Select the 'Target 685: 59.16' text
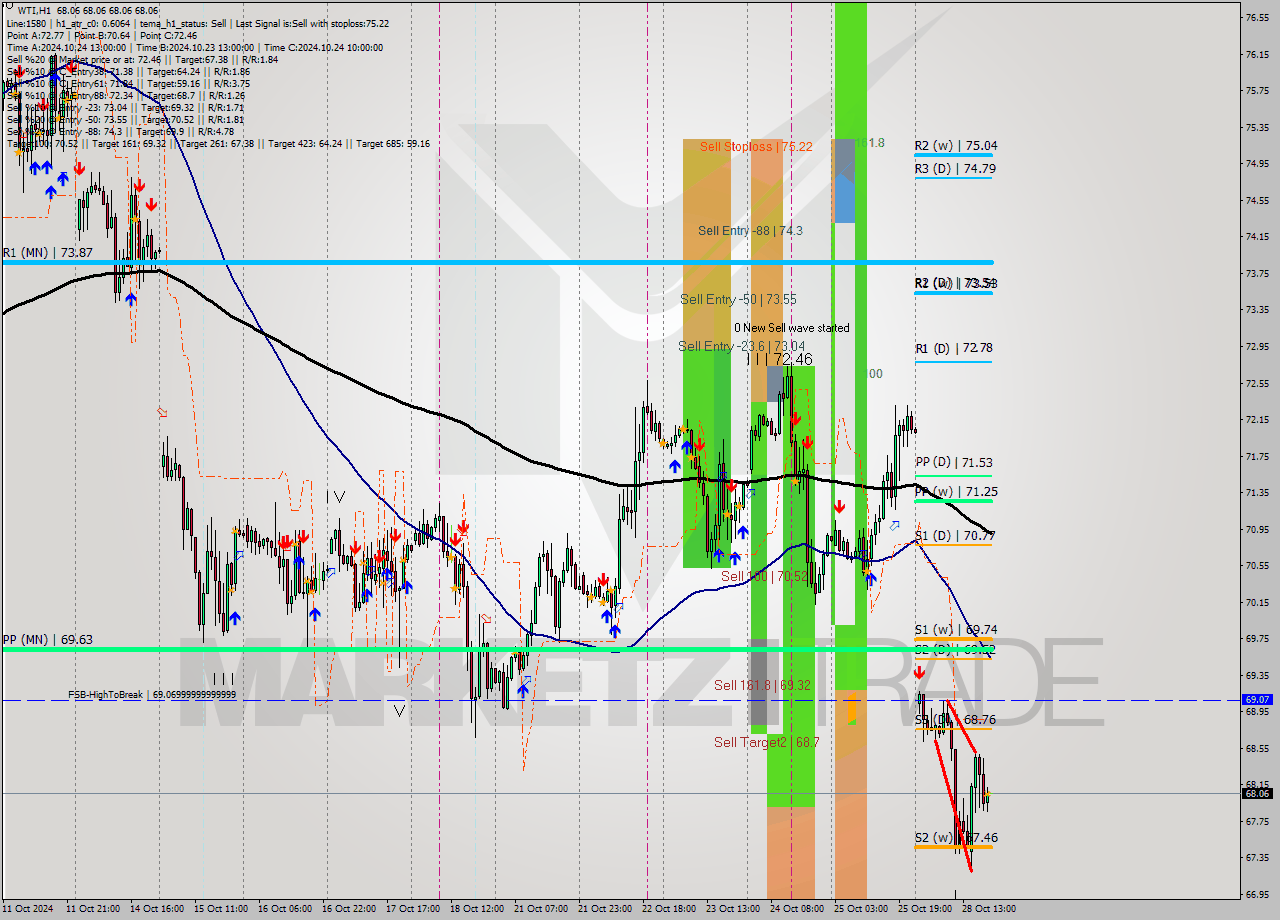 coord(393,143)
